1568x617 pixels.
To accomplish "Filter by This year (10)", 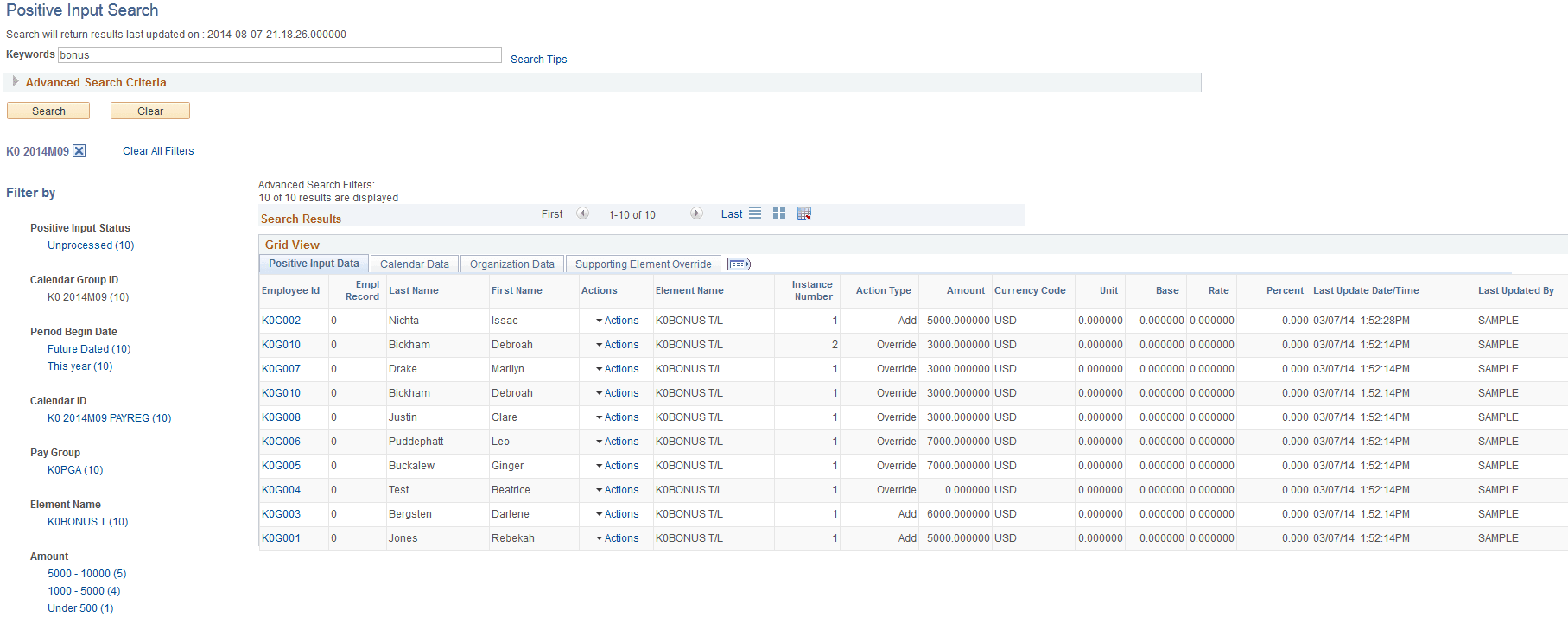I will 80,366.
